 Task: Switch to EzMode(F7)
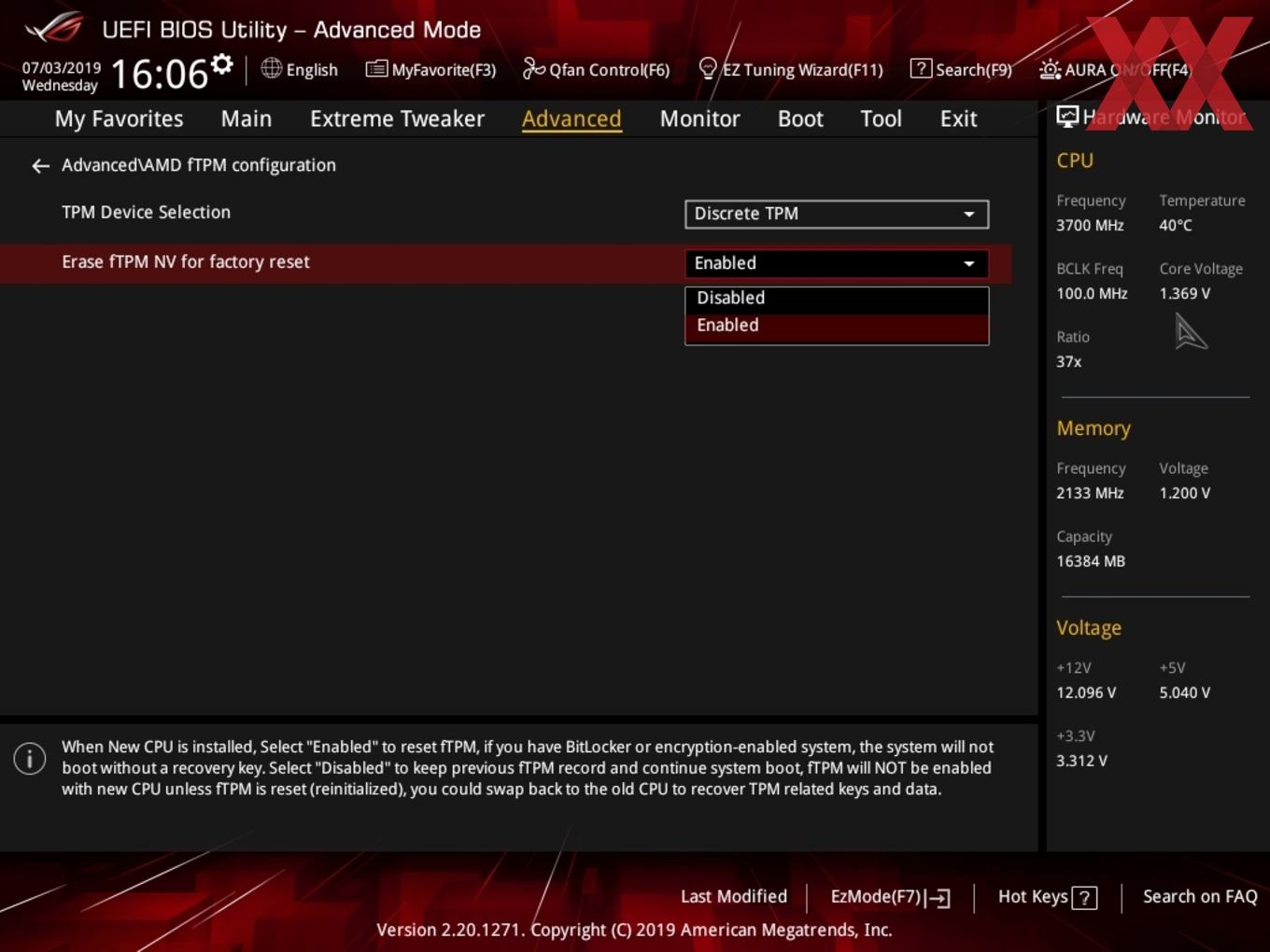tap(890, 897)
